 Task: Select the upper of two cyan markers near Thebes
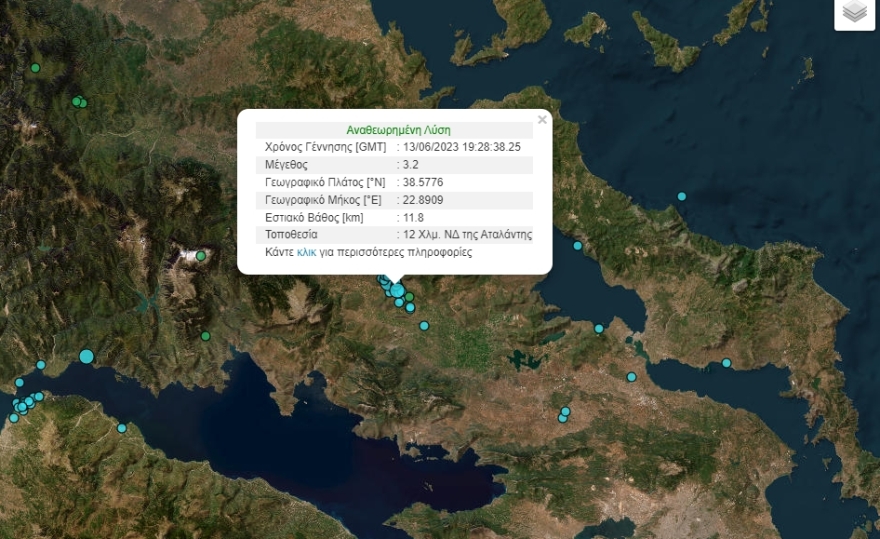pyautogui.click(x=566, y=412)
